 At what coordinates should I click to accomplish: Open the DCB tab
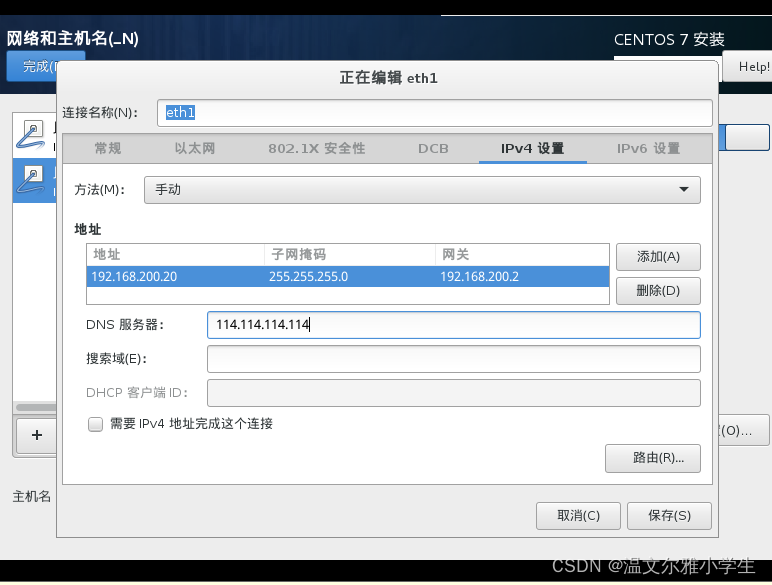coord(433,149)
